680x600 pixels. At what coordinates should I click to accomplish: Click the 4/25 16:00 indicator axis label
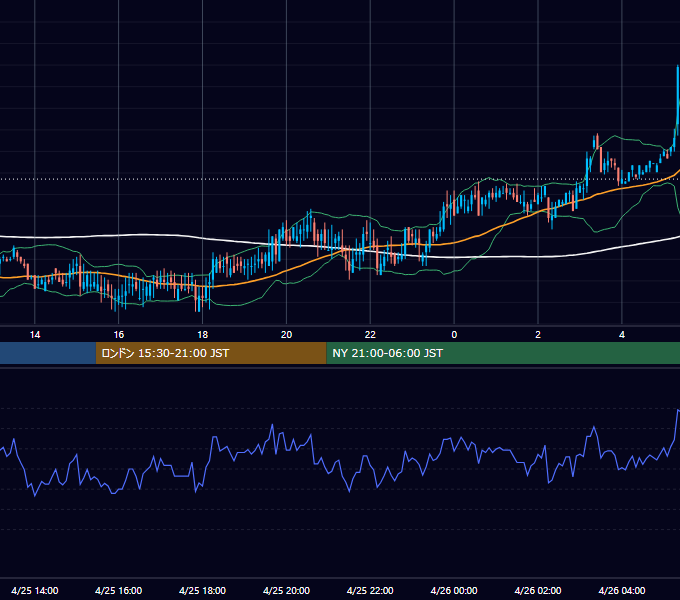(x=118, y=590)
